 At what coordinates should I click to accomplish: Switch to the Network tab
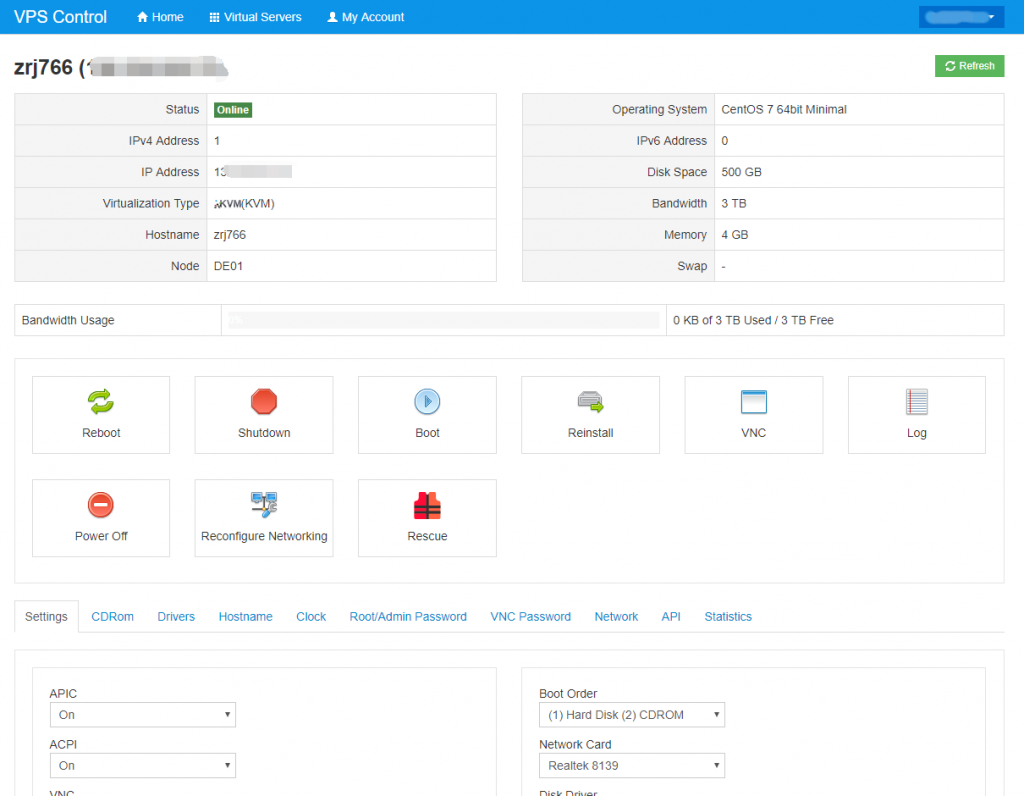(x=616, y=616)
